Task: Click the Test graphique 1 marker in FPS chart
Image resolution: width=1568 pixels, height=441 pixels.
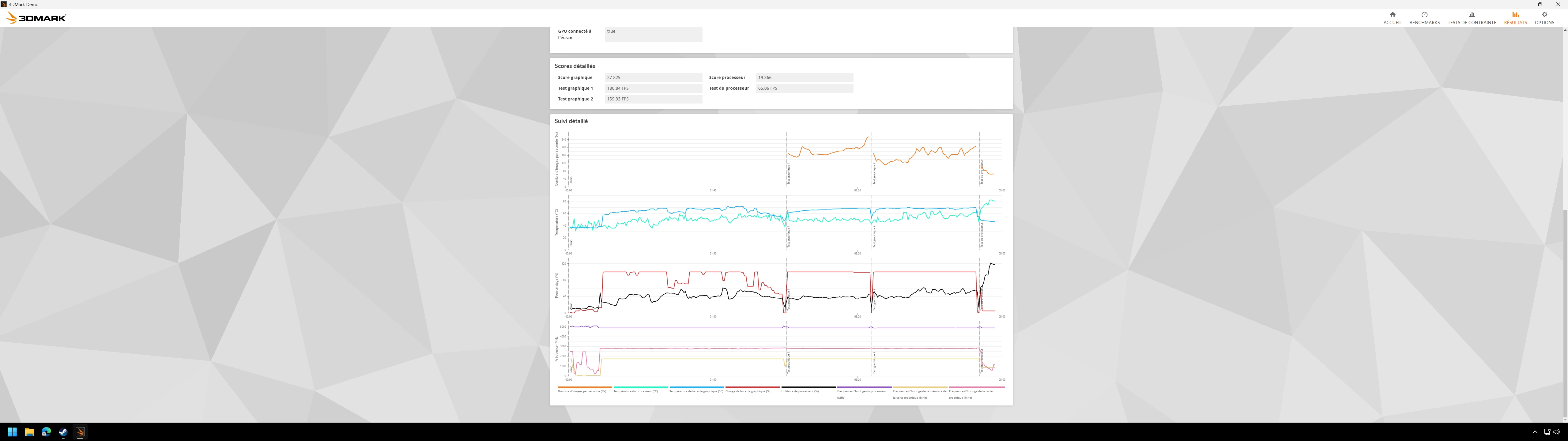Action: click(x=788, y=174)
